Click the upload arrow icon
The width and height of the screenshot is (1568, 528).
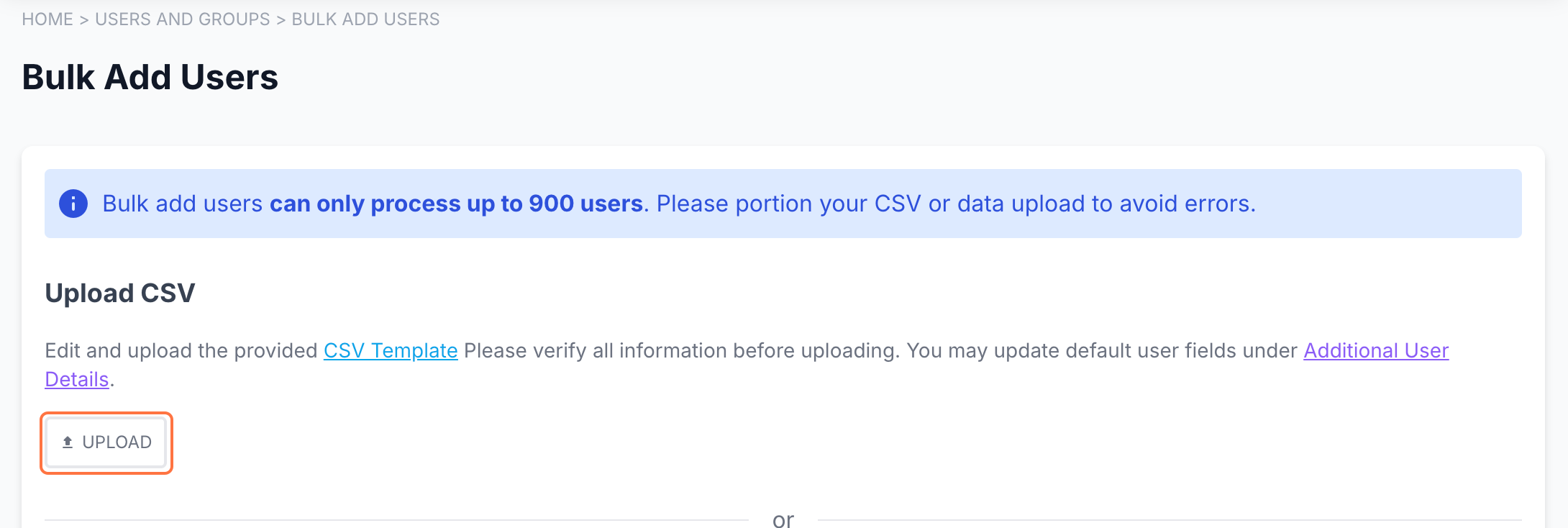[x=68, y=442]
